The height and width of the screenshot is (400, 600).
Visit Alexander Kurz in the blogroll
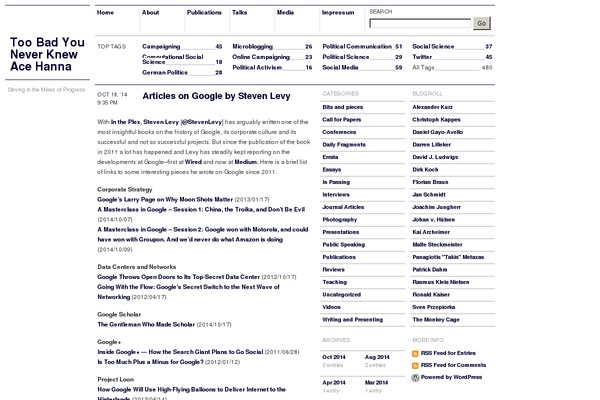(433, 107)
